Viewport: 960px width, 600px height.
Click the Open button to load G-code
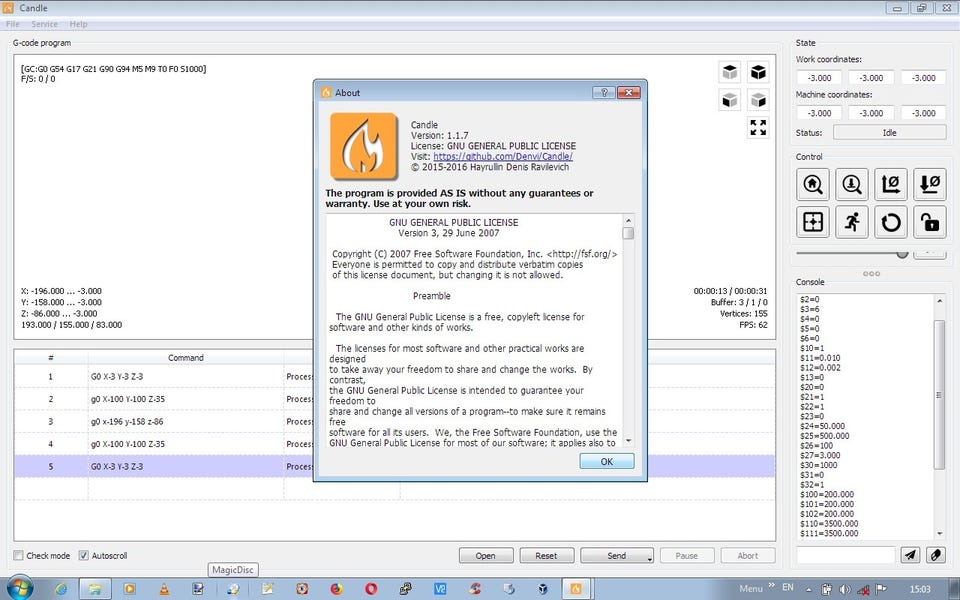(486, 555)
